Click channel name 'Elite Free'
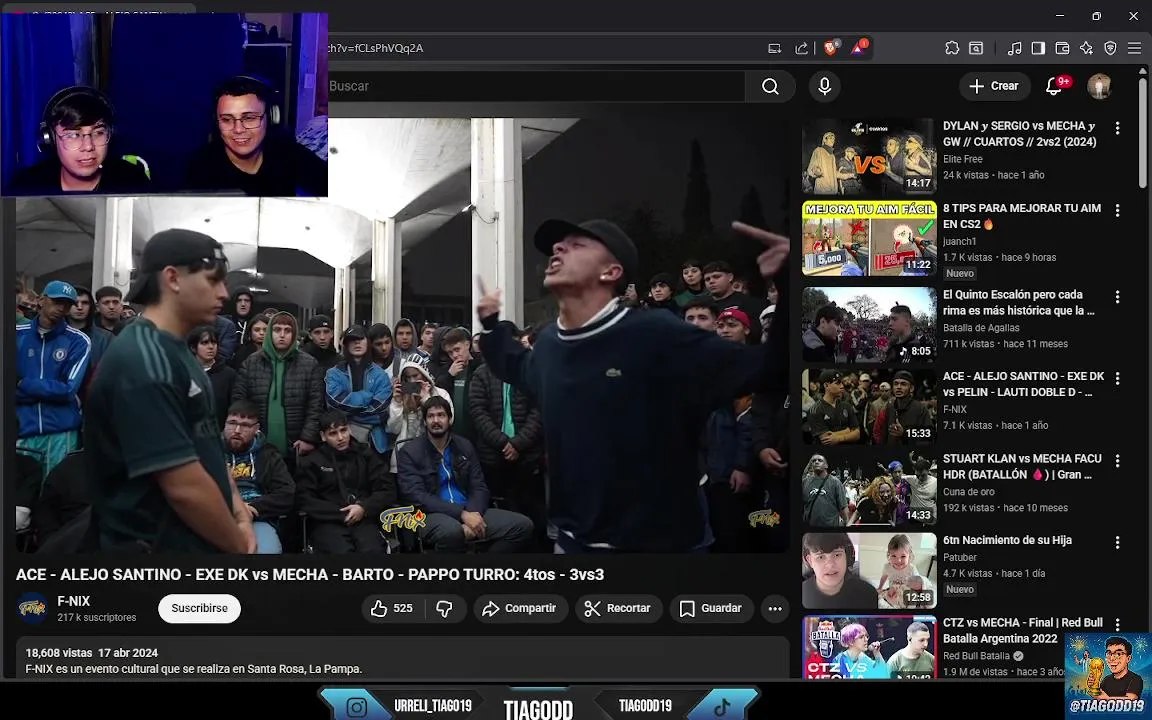 coord(962,159)
